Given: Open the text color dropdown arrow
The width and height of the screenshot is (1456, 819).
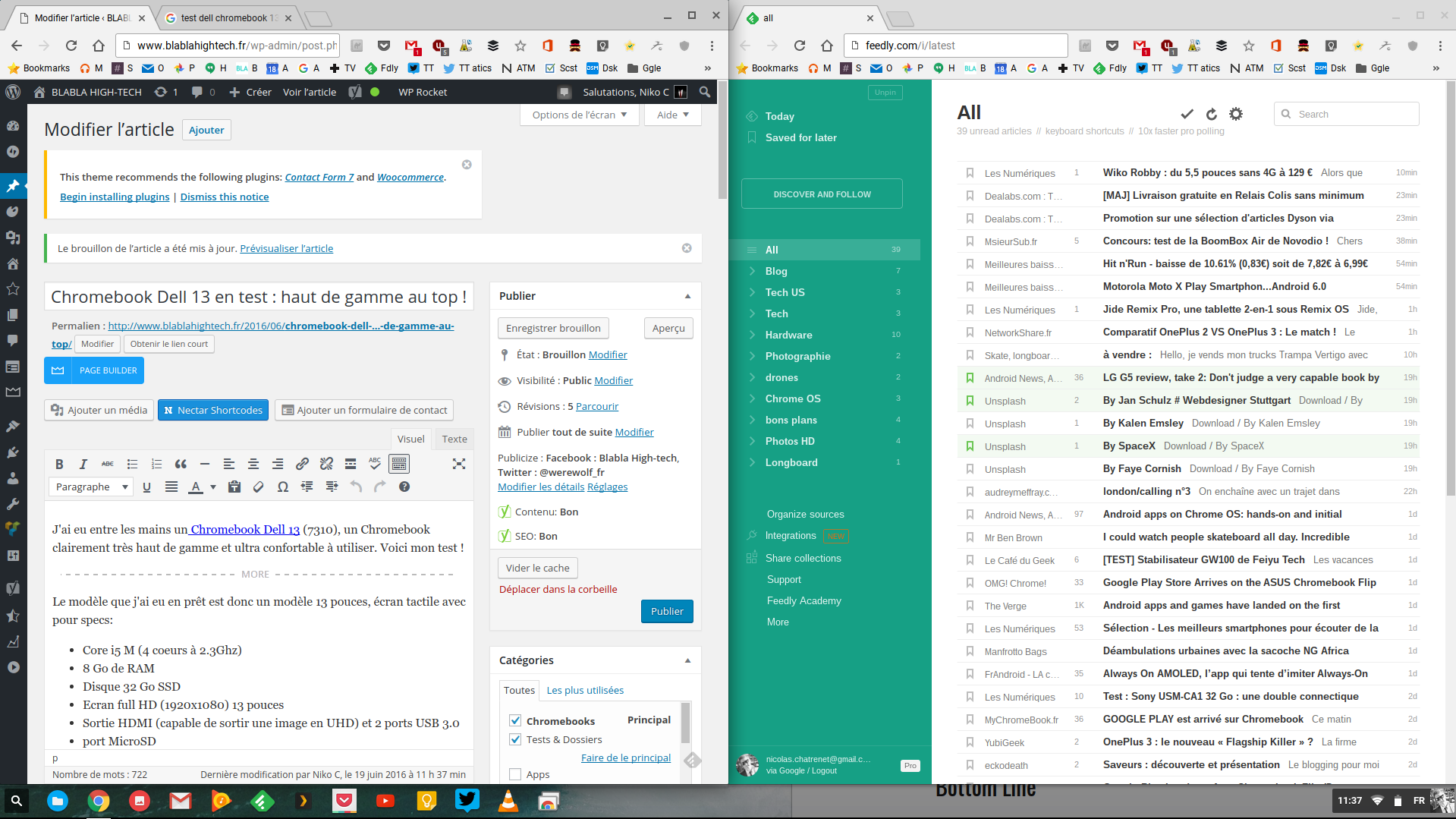Looking at the screenshot, I should pyautogui.click(x=213, y=487).
